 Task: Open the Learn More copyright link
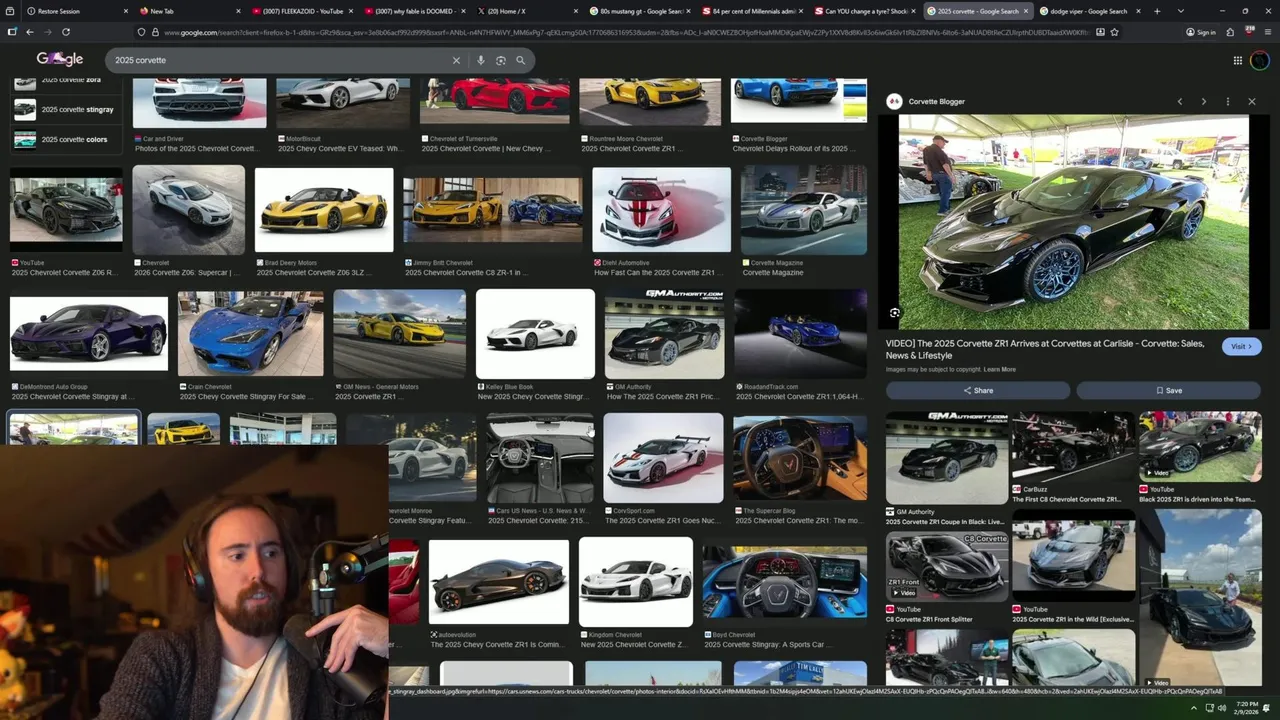[1000, 370]
